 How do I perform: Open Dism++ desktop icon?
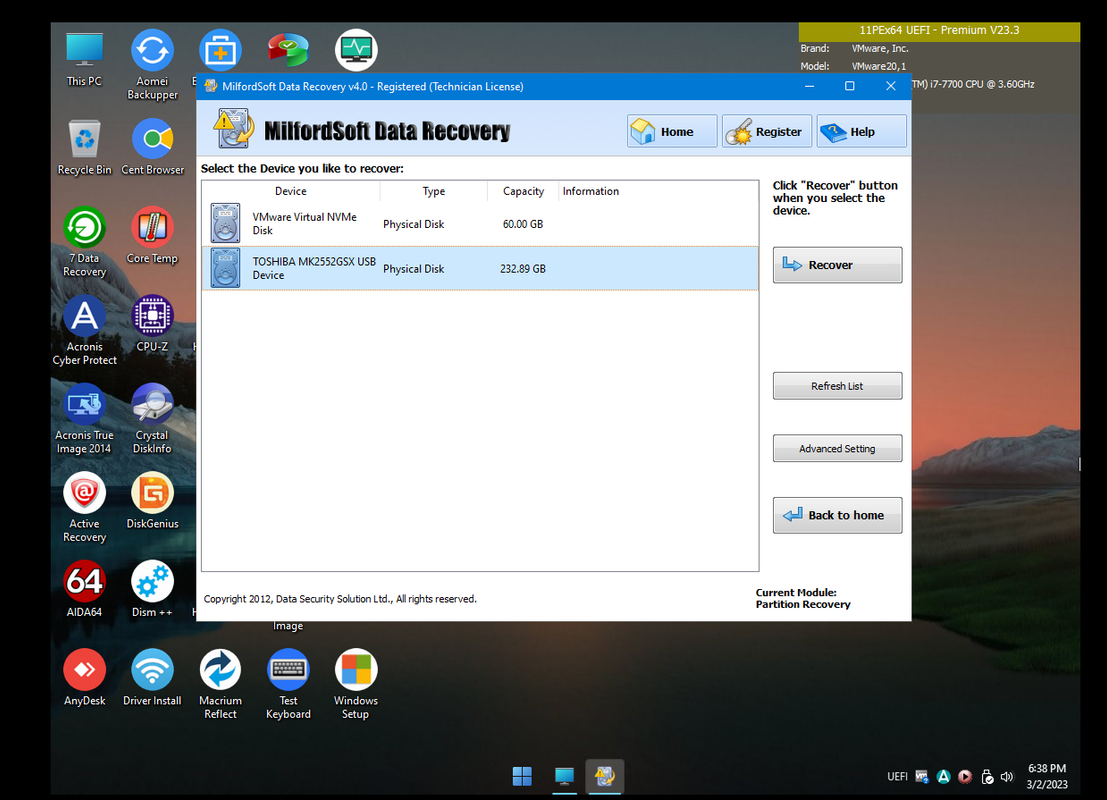coord(152,590)
